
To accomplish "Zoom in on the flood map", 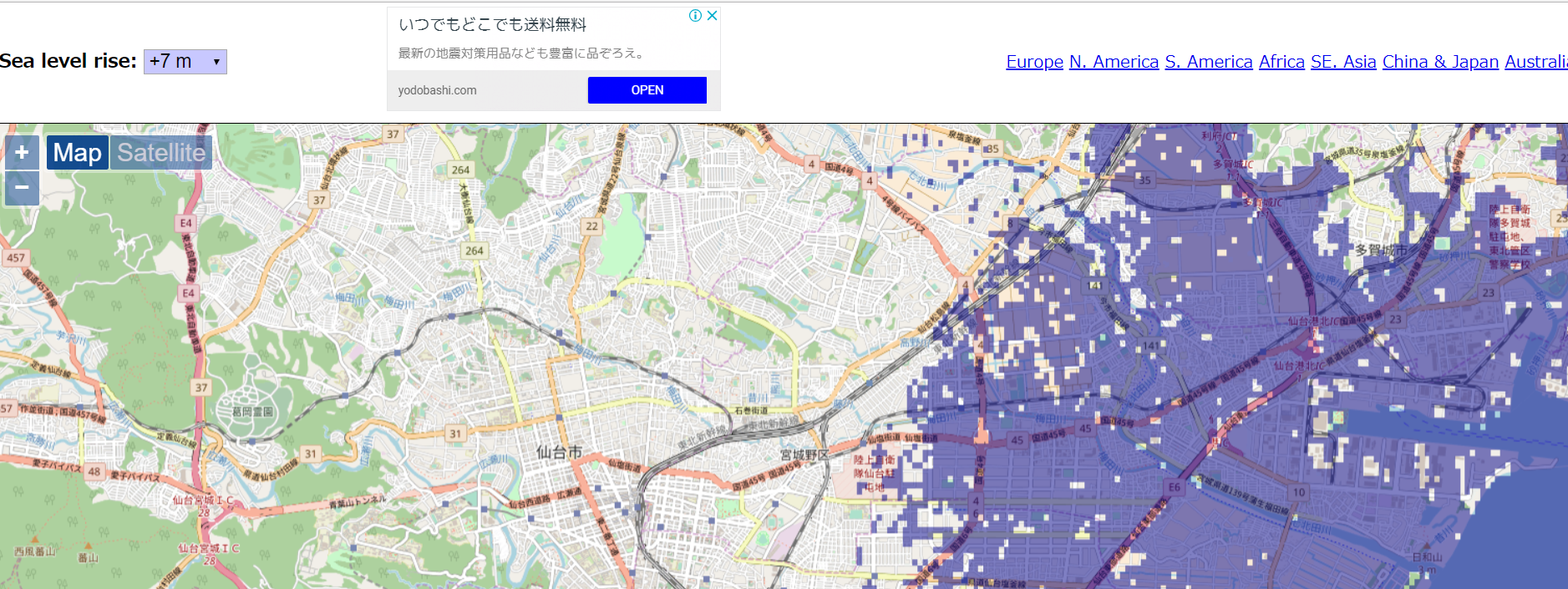I will [x=22, y=152].
